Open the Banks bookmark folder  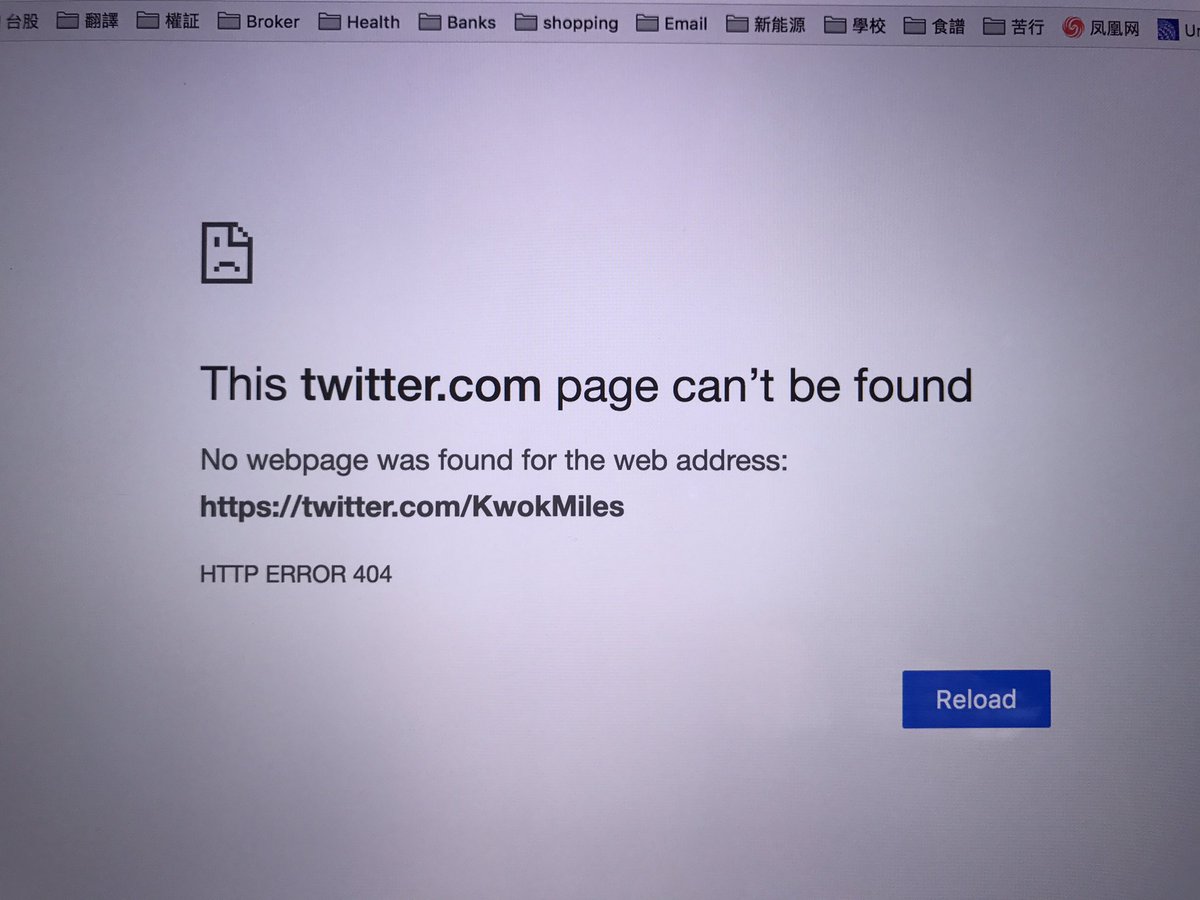(457, 22)
